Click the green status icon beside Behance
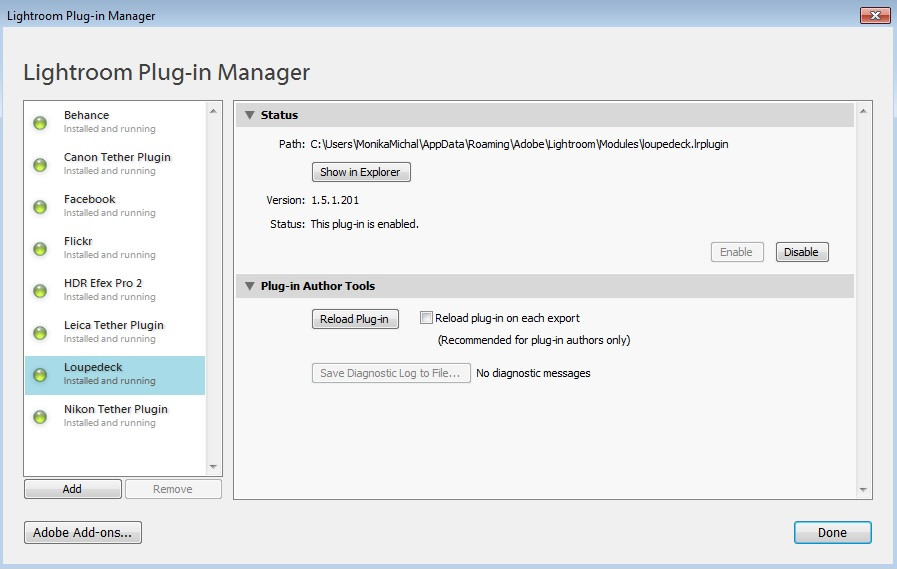 point(40,122)
